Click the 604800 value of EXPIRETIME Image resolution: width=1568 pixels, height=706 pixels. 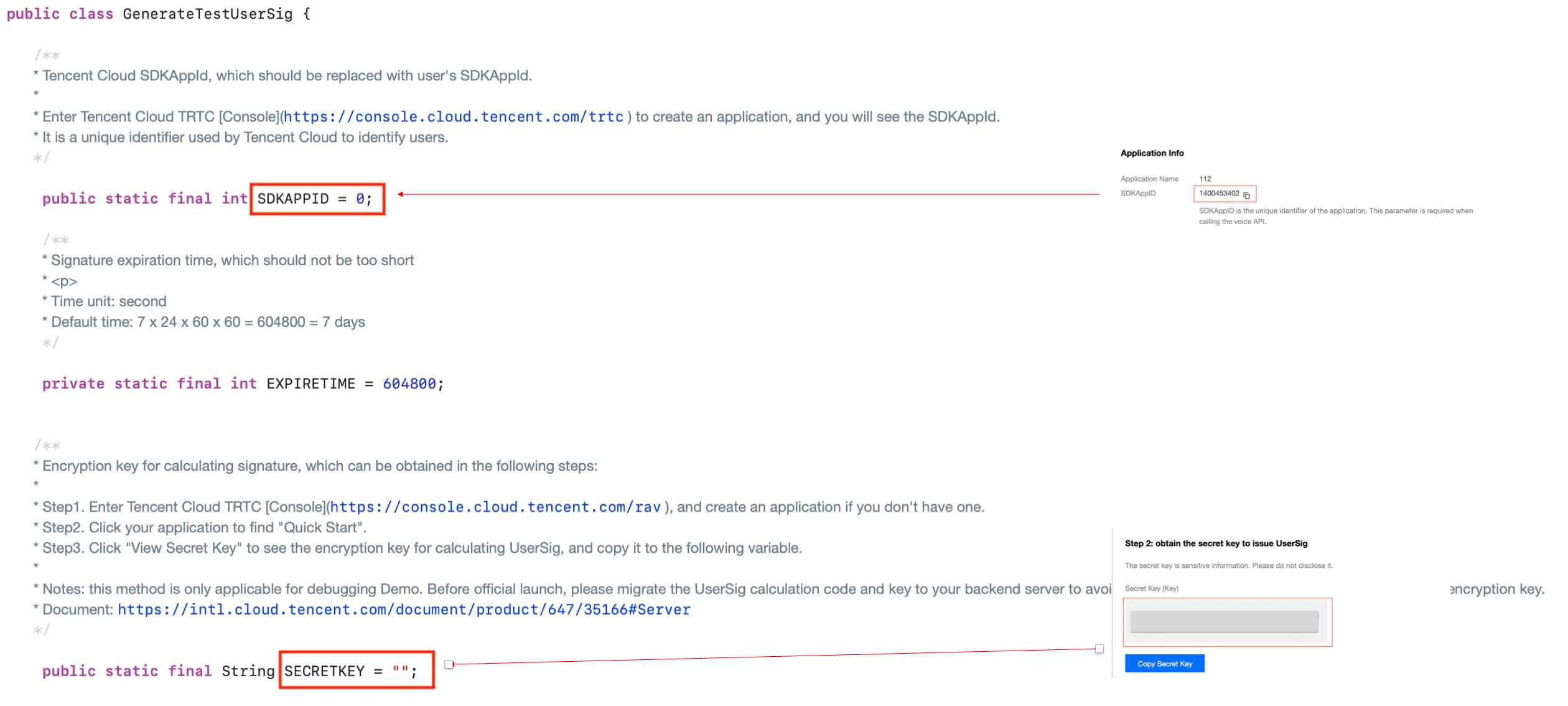coord(409,384)
